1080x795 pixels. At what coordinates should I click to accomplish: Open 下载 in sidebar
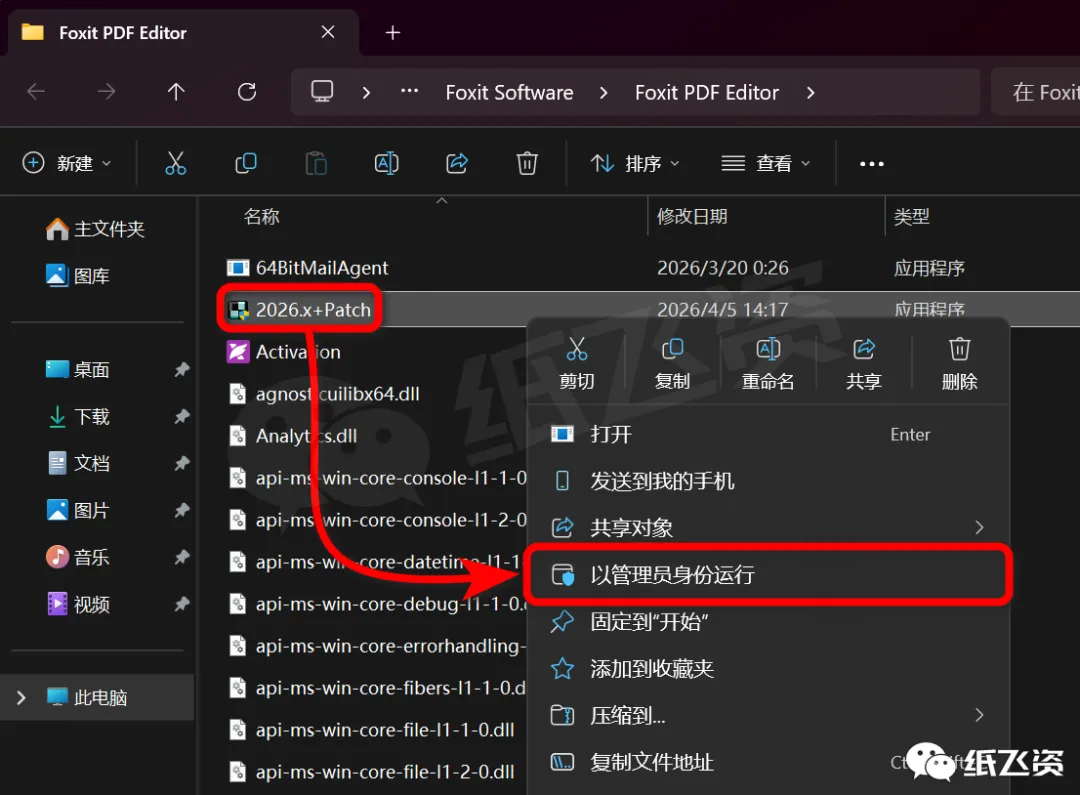tap(77, 416)
